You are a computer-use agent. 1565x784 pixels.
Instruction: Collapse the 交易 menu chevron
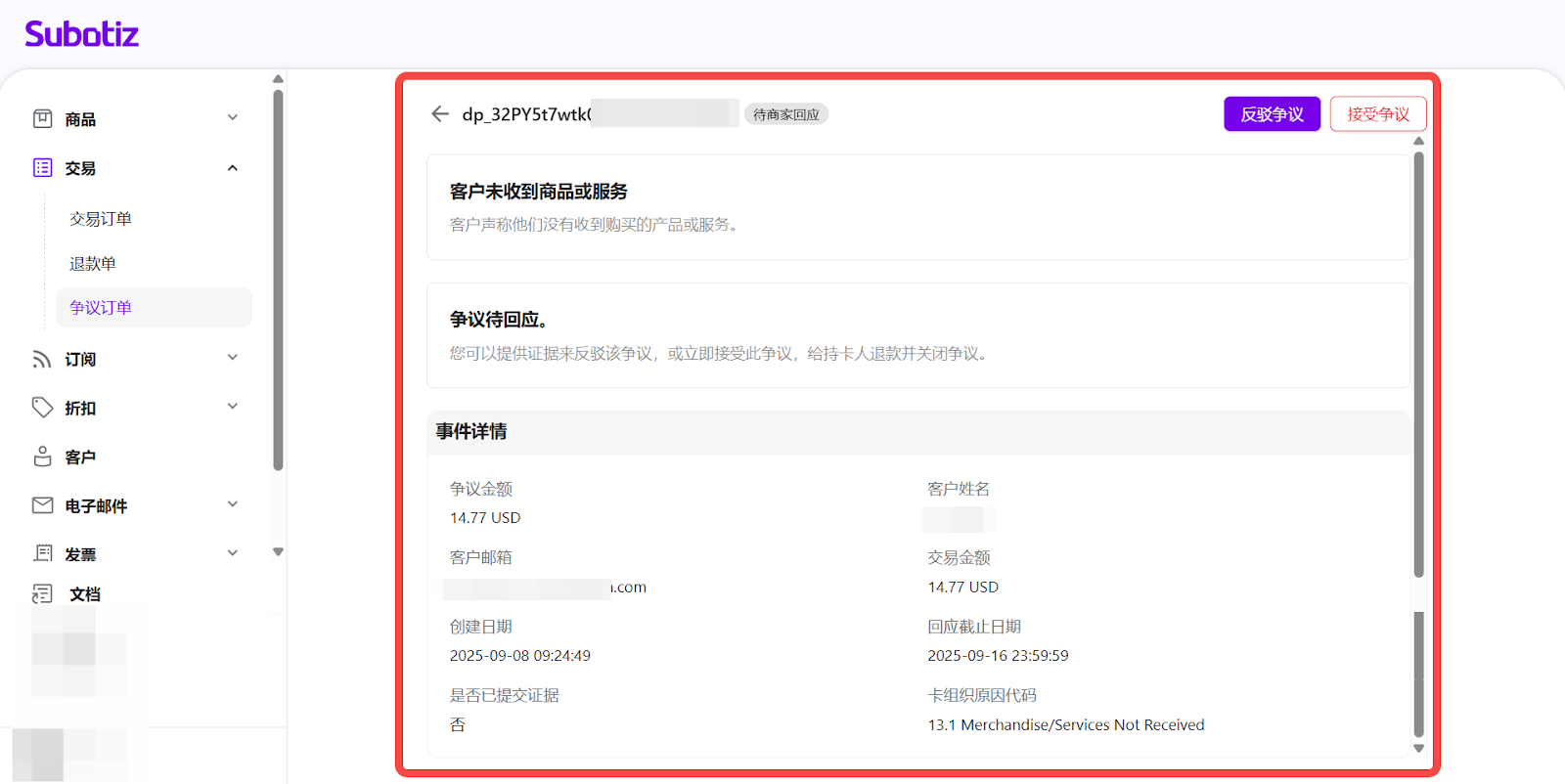pyautogui.click(x=233, y=168)
